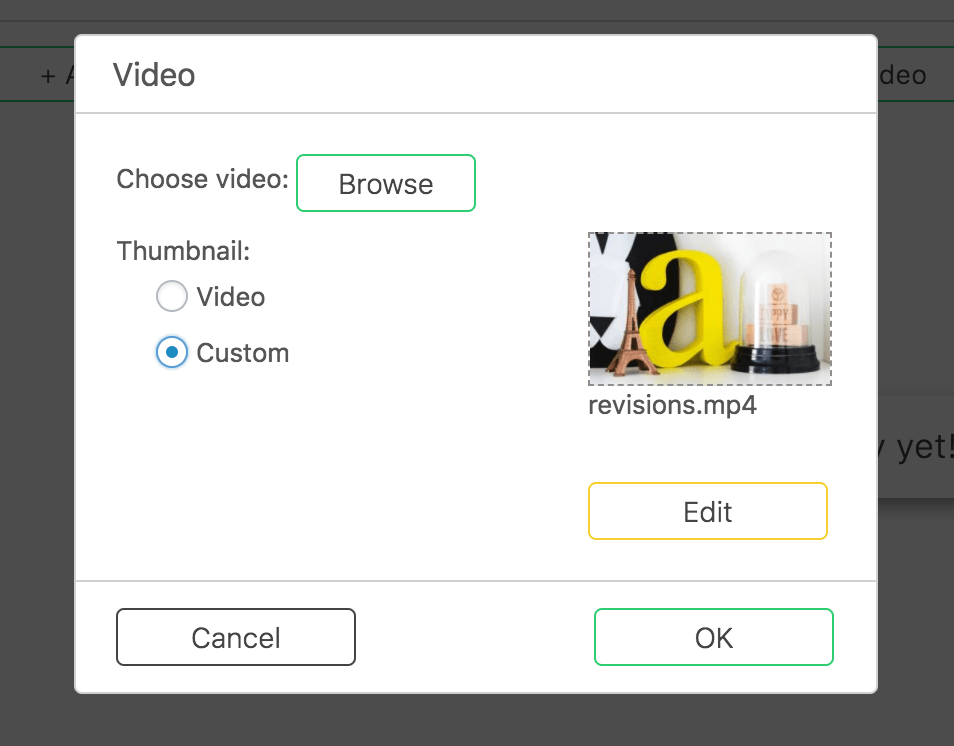Viewport: 954px width, 746px height.
Task: Click the partially hidden 'yet!' message behind the dialog
Action: pyautogui.click(x=914, y=446)
